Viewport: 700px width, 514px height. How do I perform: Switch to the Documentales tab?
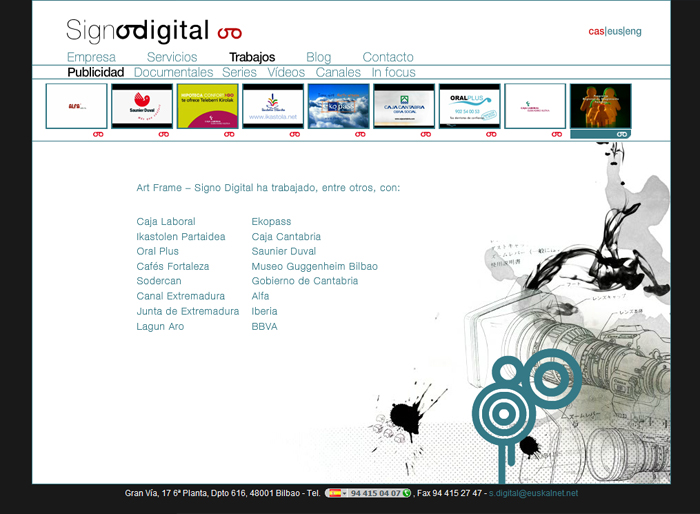pyautogui.click(x=174, y=72)
